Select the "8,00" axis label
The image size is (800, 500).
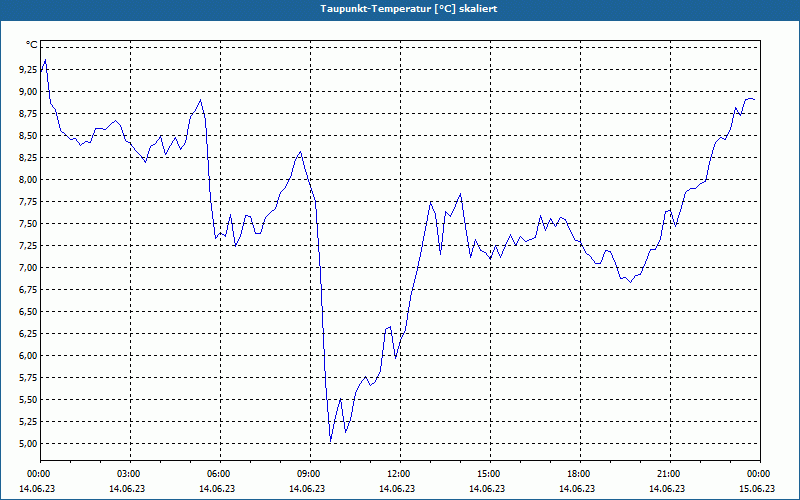click(x=29, y=180)
